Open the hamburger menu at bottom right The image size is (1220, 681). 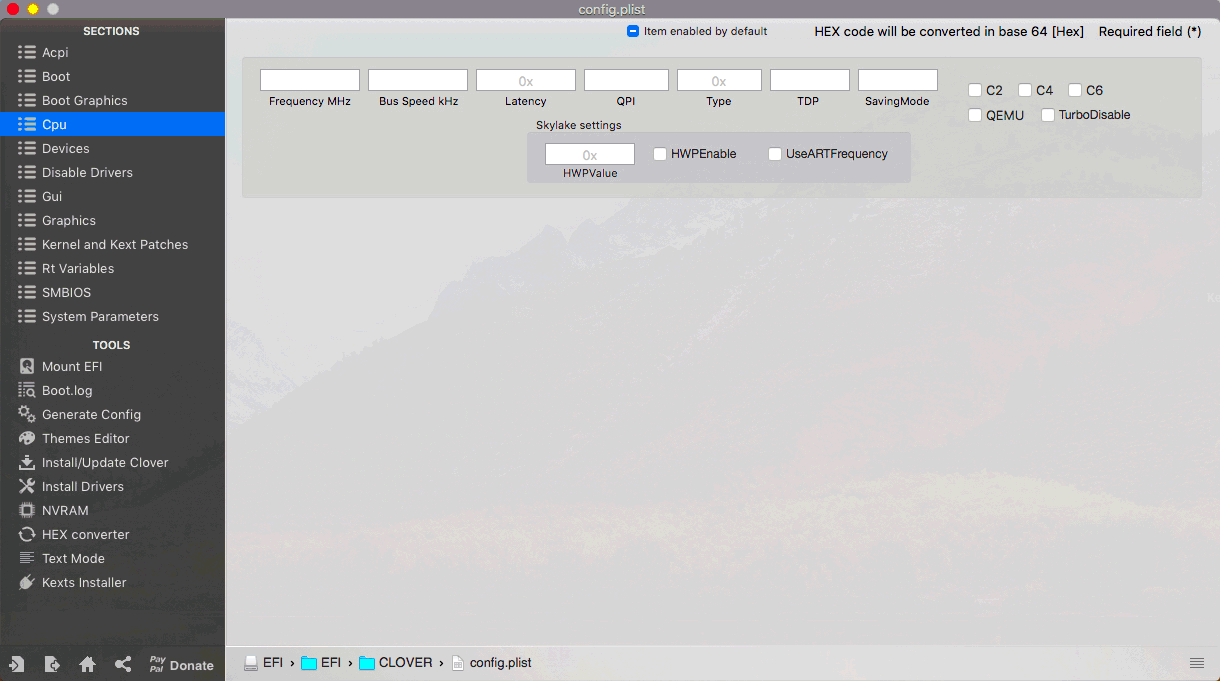(1197, 662)
